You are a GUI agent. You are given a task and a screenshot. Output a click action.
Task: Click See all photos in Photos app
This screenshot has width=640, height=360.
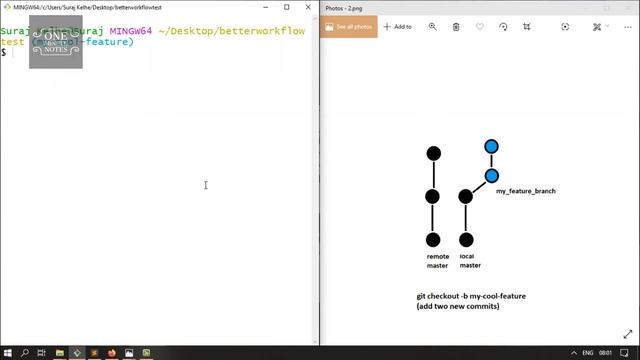(x=349, y=27)
